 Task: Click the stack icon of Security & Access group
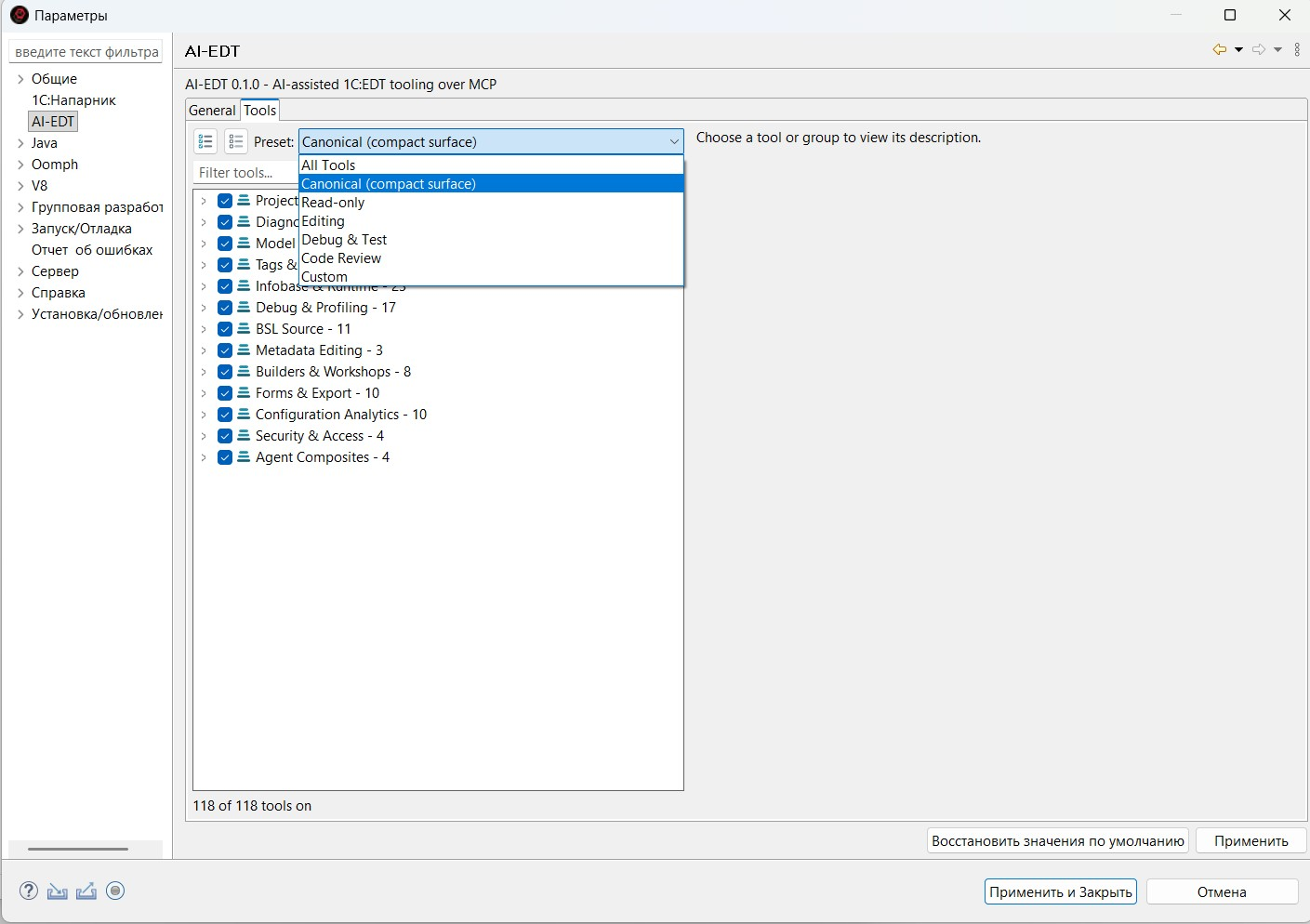click(244, 435)
